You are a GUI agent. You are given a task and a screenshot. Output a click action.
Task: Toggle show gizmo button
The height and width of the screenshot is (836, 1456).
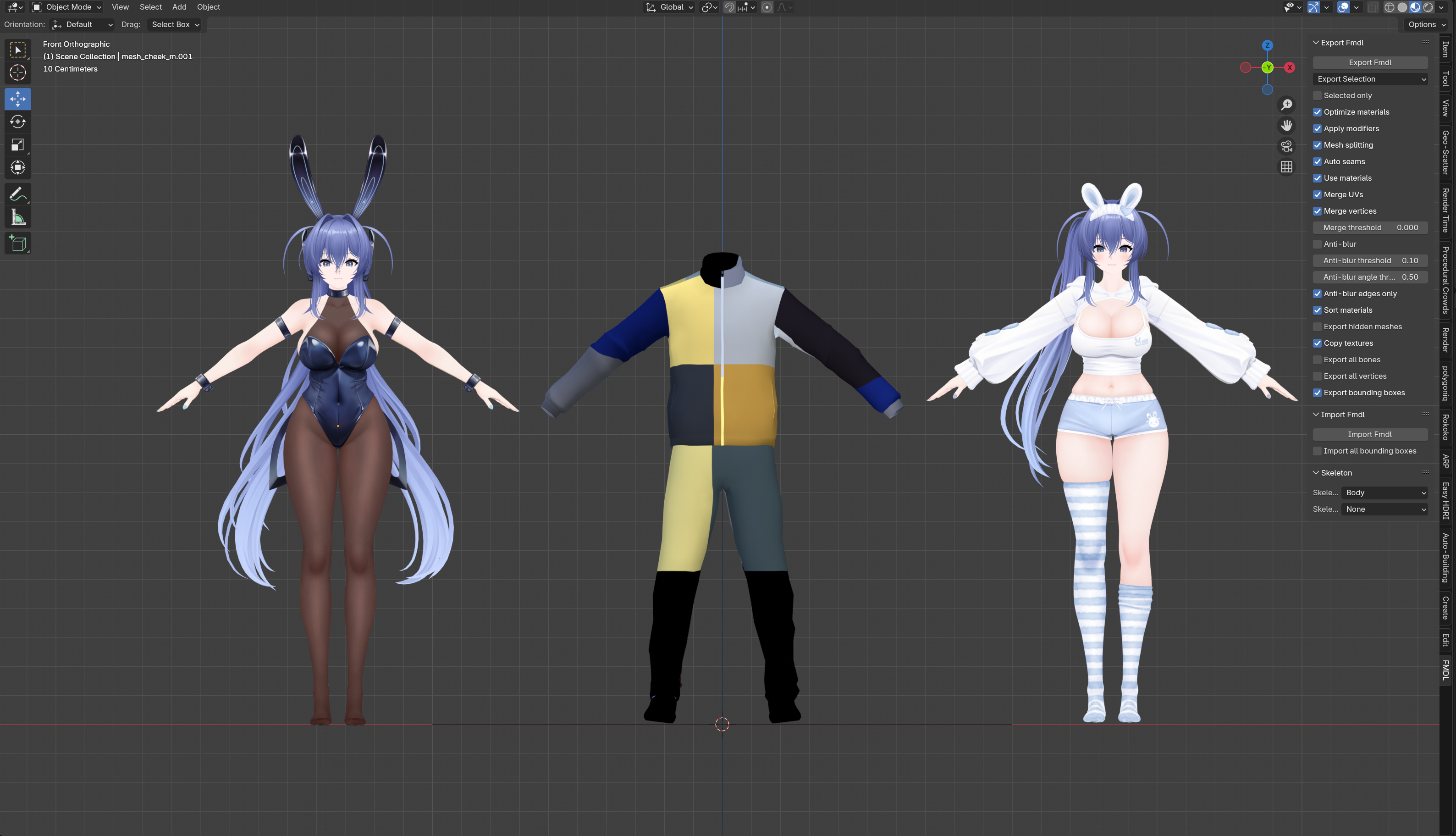click(x=1313, y=7)
